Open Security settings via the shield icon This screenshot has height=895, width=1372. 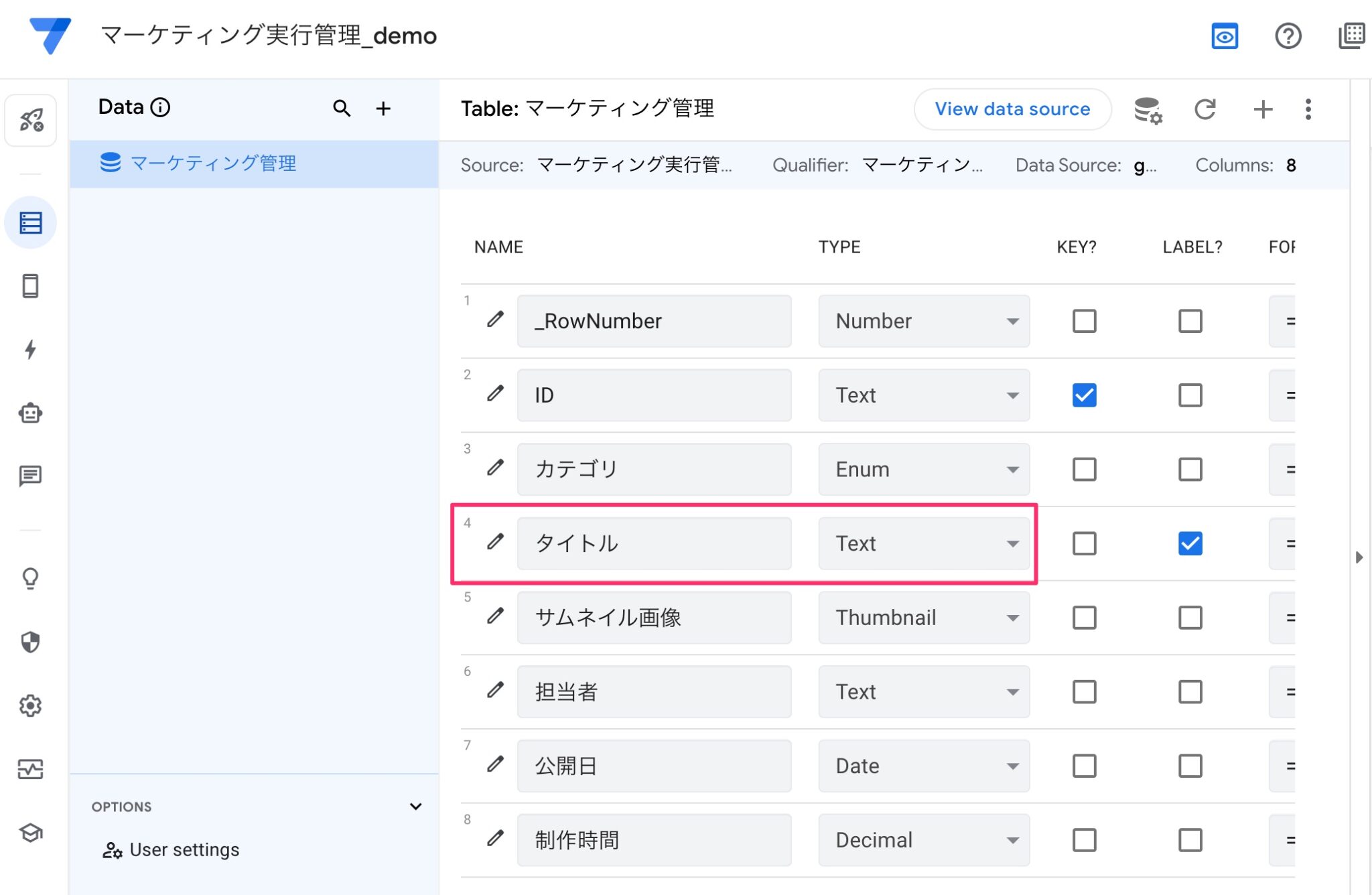[31, 642]
